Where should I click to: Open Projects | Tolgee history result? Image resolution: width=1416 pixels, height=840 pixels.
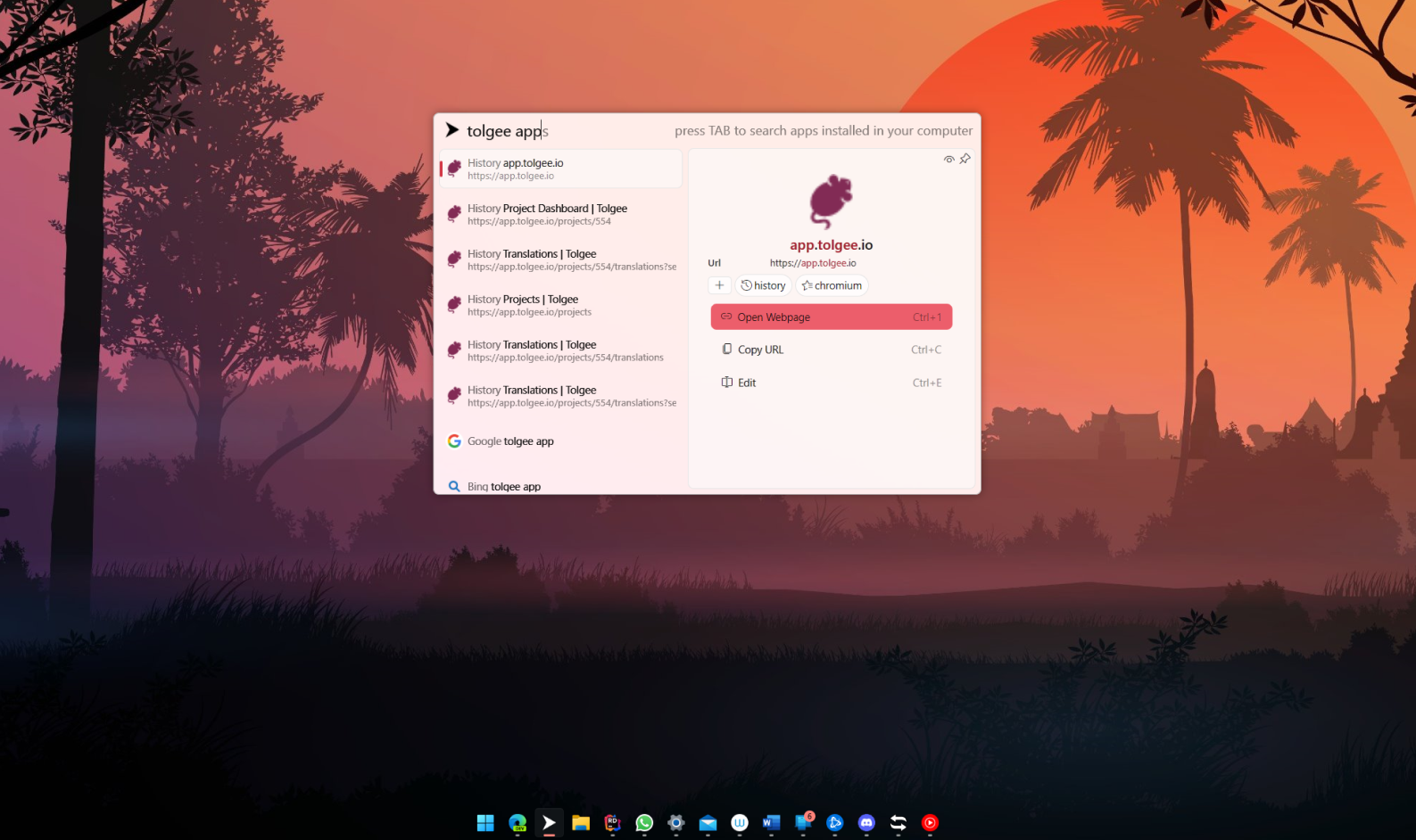coord(561,305)
